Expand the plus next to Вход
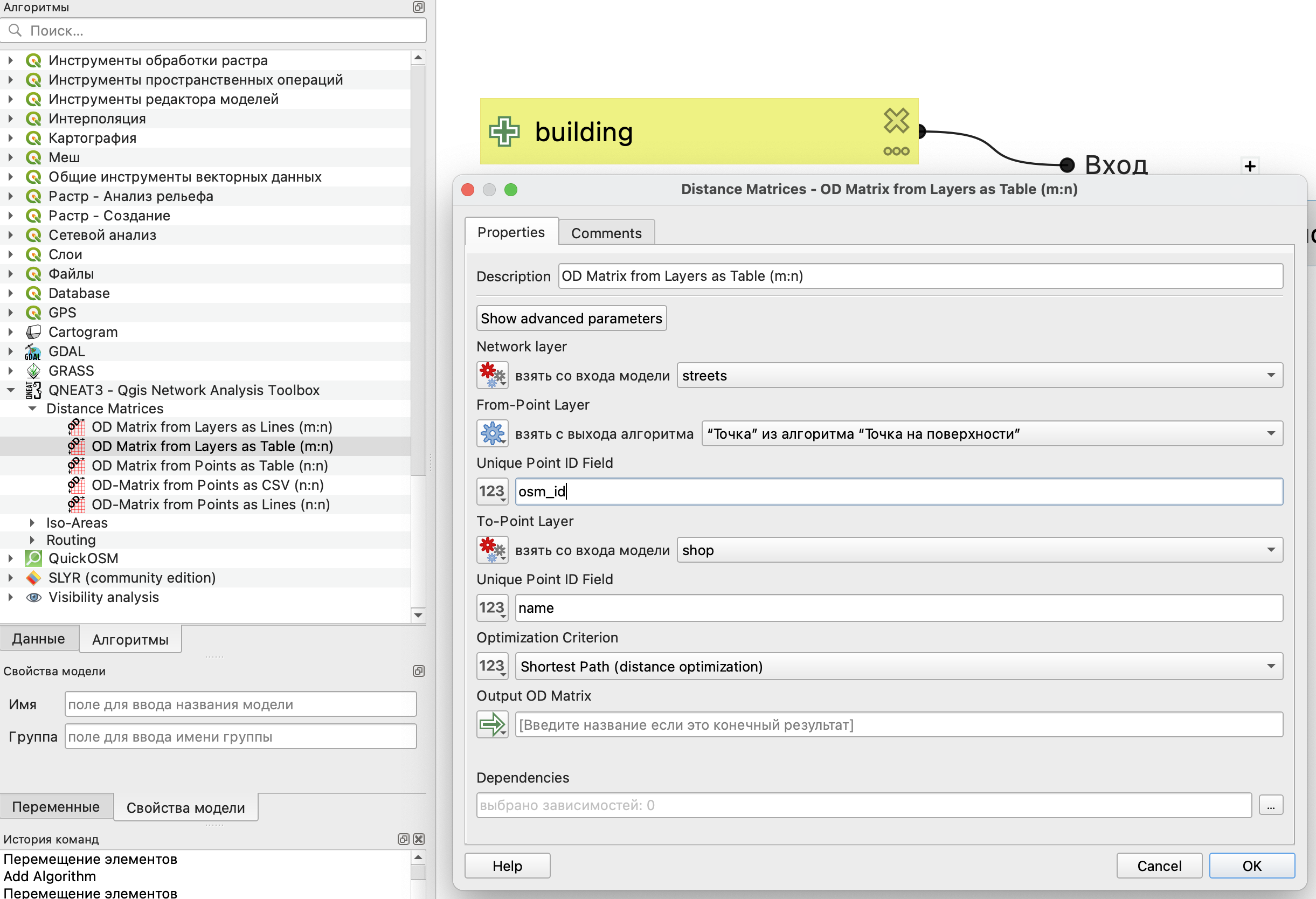This screenshot has width=1316, height=899. [1250, 166]
